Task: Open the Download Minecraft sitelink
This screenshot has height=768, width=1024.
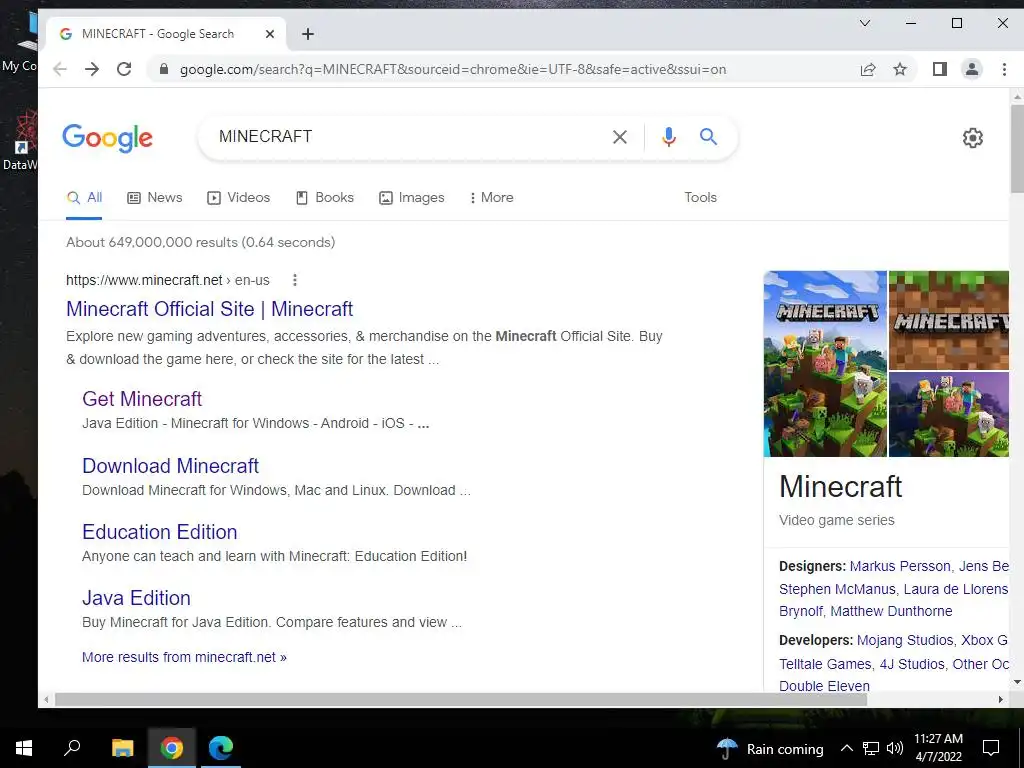Action: coord(170,466)
